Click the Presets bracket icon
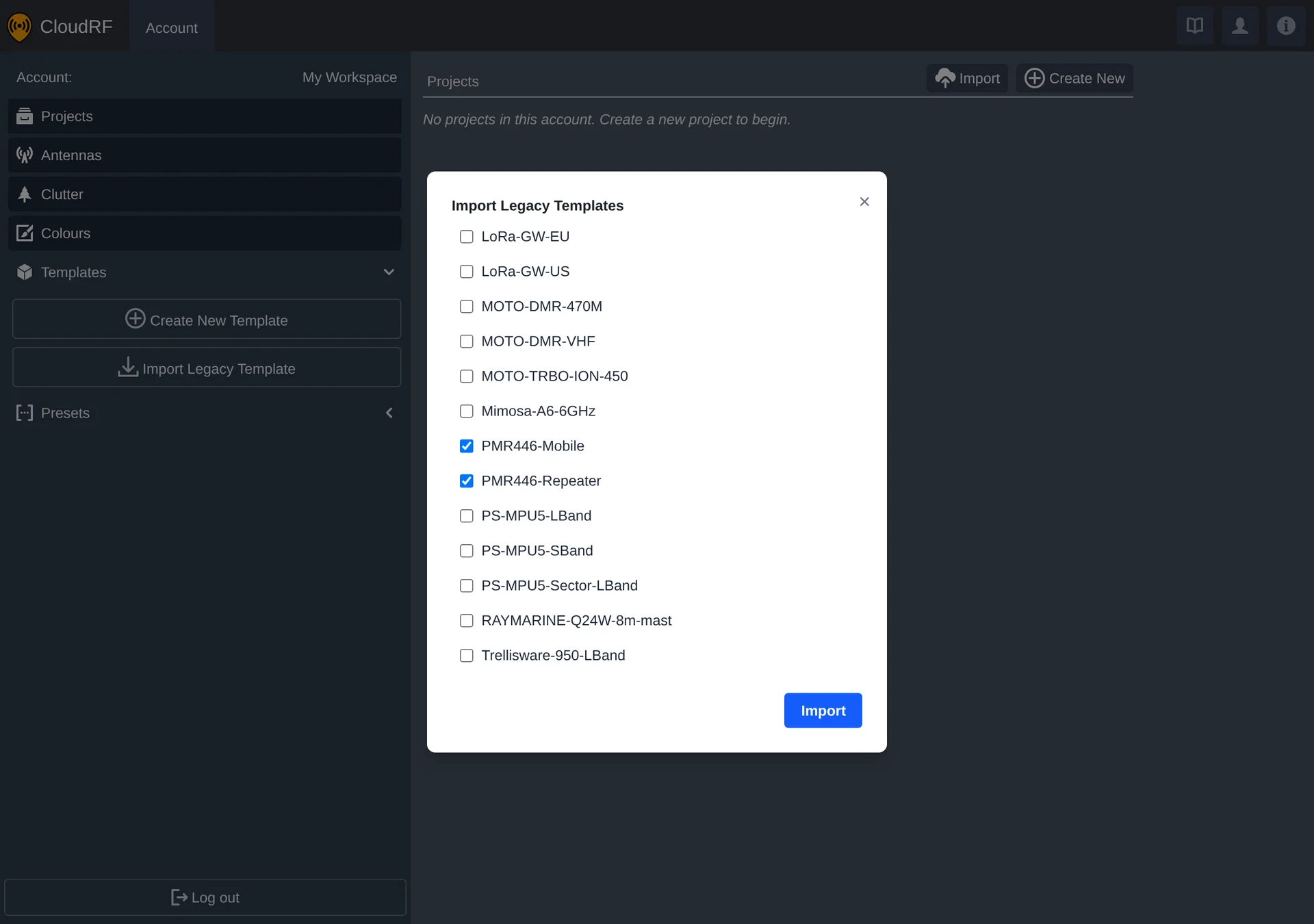This screenshot has width=1314, height=924. (x=25, y=413)
